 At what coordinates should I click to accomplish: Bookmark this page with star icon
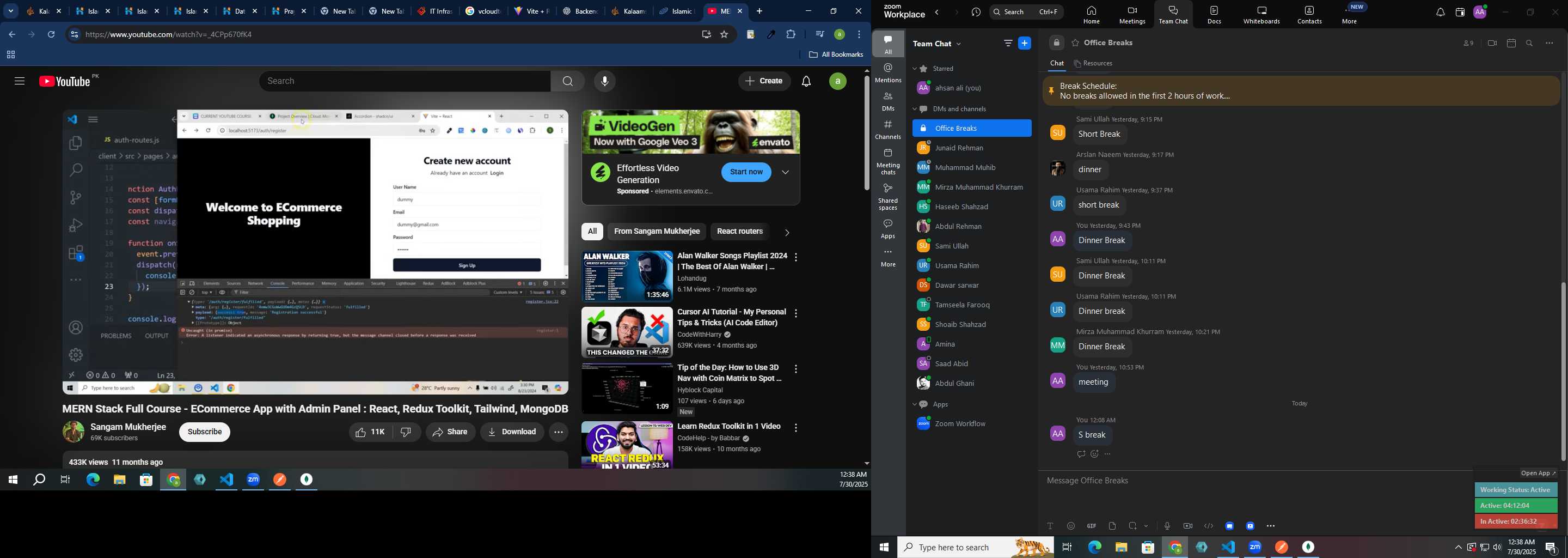click(724, 35)
